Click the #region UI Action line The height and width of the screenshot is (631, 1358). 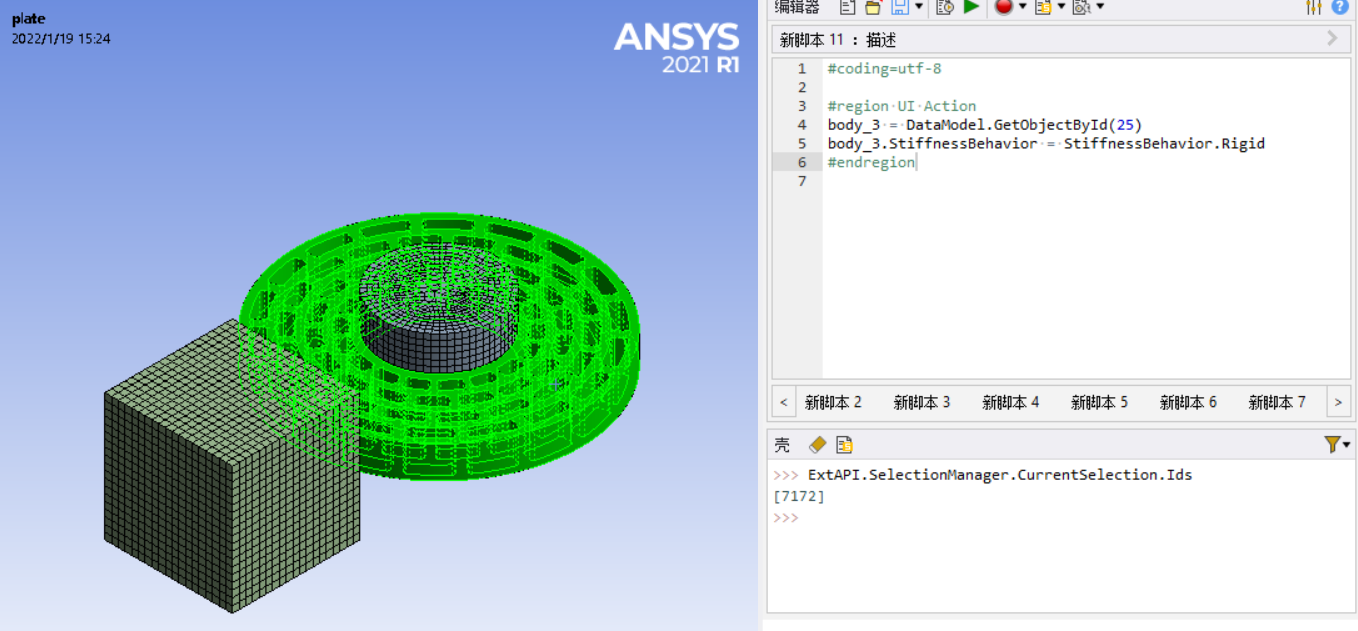902,106
